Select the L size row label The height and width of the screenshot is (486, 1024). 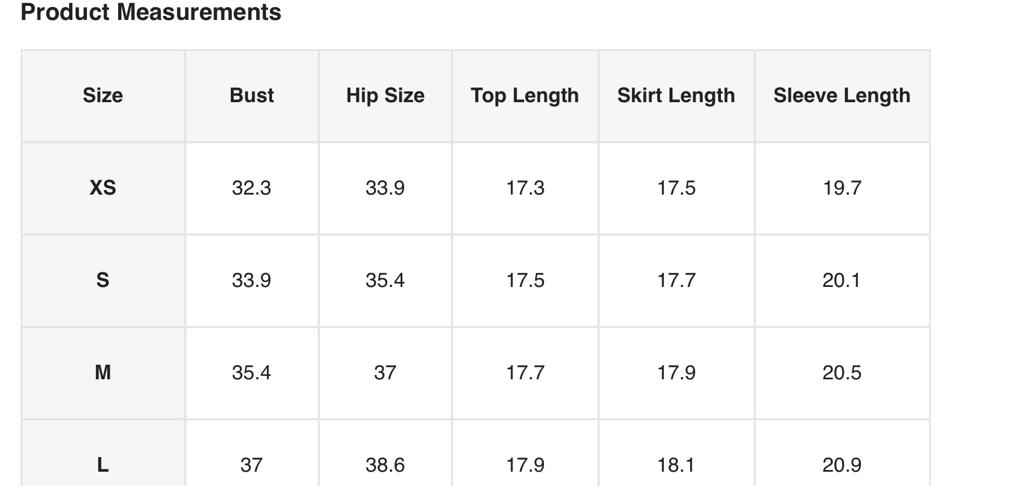click(103, 465)
